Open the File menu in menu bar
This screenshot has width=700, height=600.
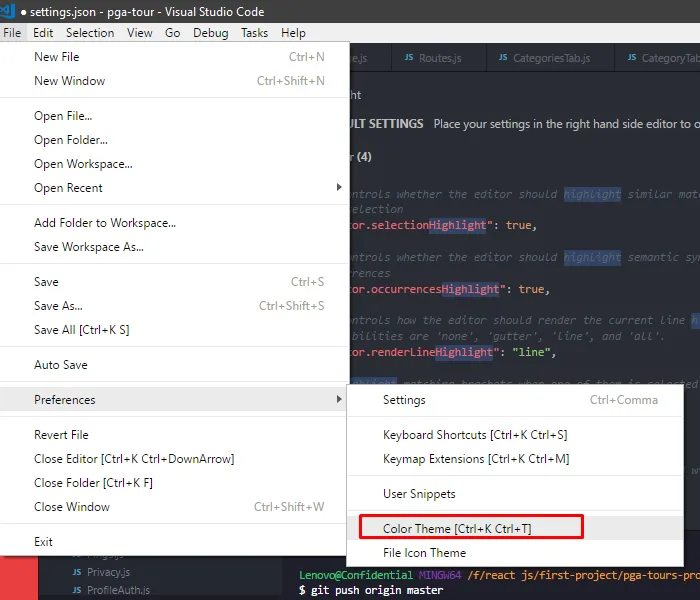click(12, 33)
